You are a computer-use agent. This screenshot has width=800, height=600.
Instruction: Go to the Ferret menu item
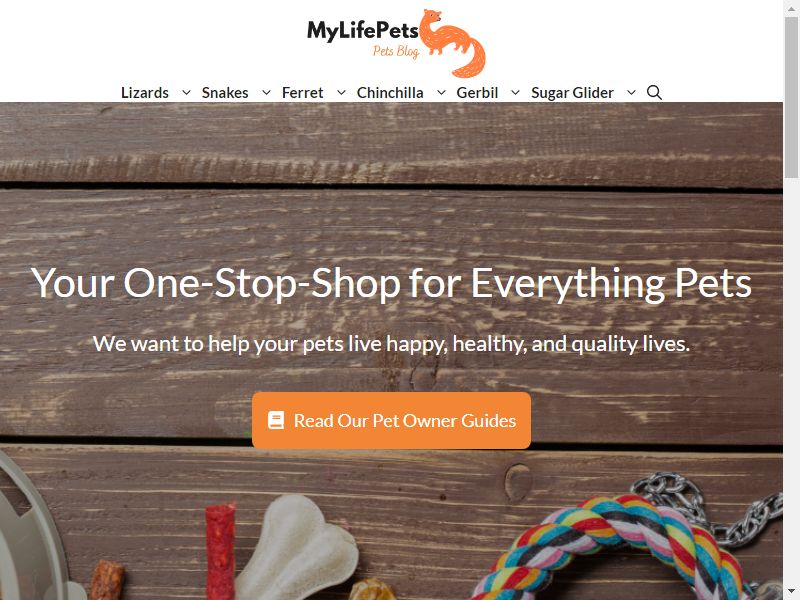click(x=303, y=93)
